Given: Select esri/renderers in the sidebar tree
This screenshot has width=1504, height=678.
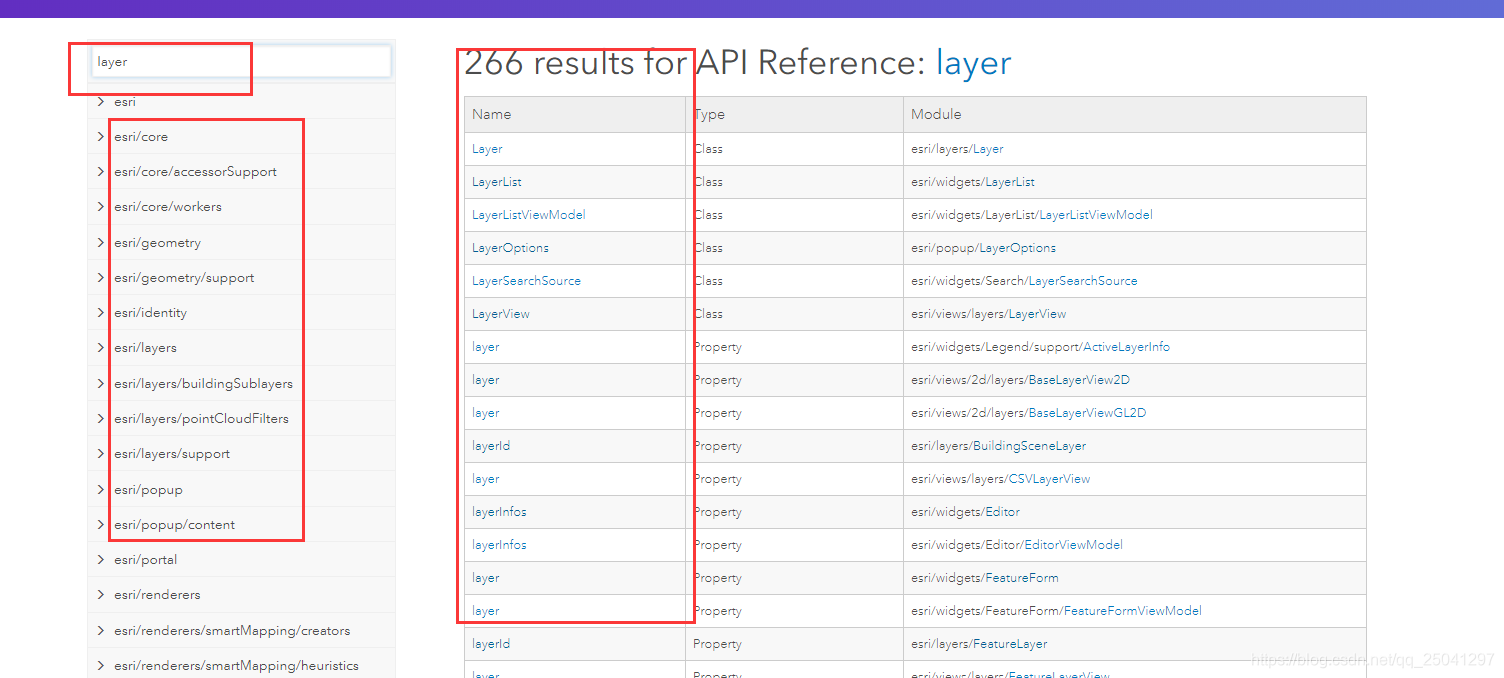Looking at the screenshot, I should click(157, 594).
